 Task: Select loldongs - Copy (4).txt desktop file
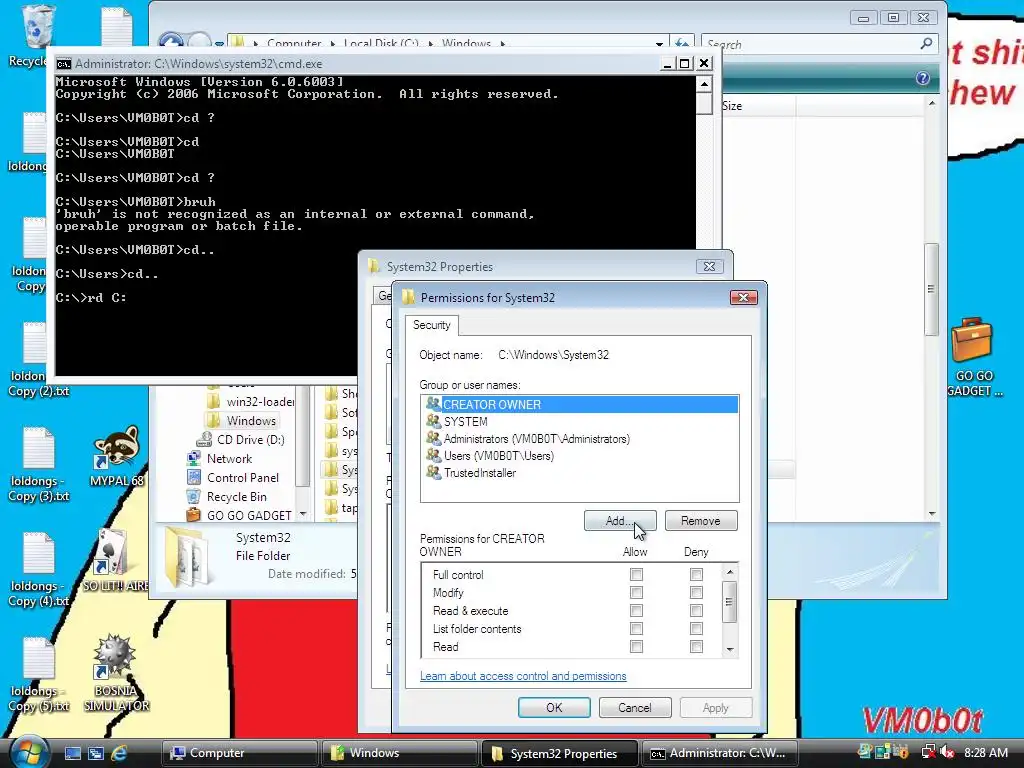point(39,569)
